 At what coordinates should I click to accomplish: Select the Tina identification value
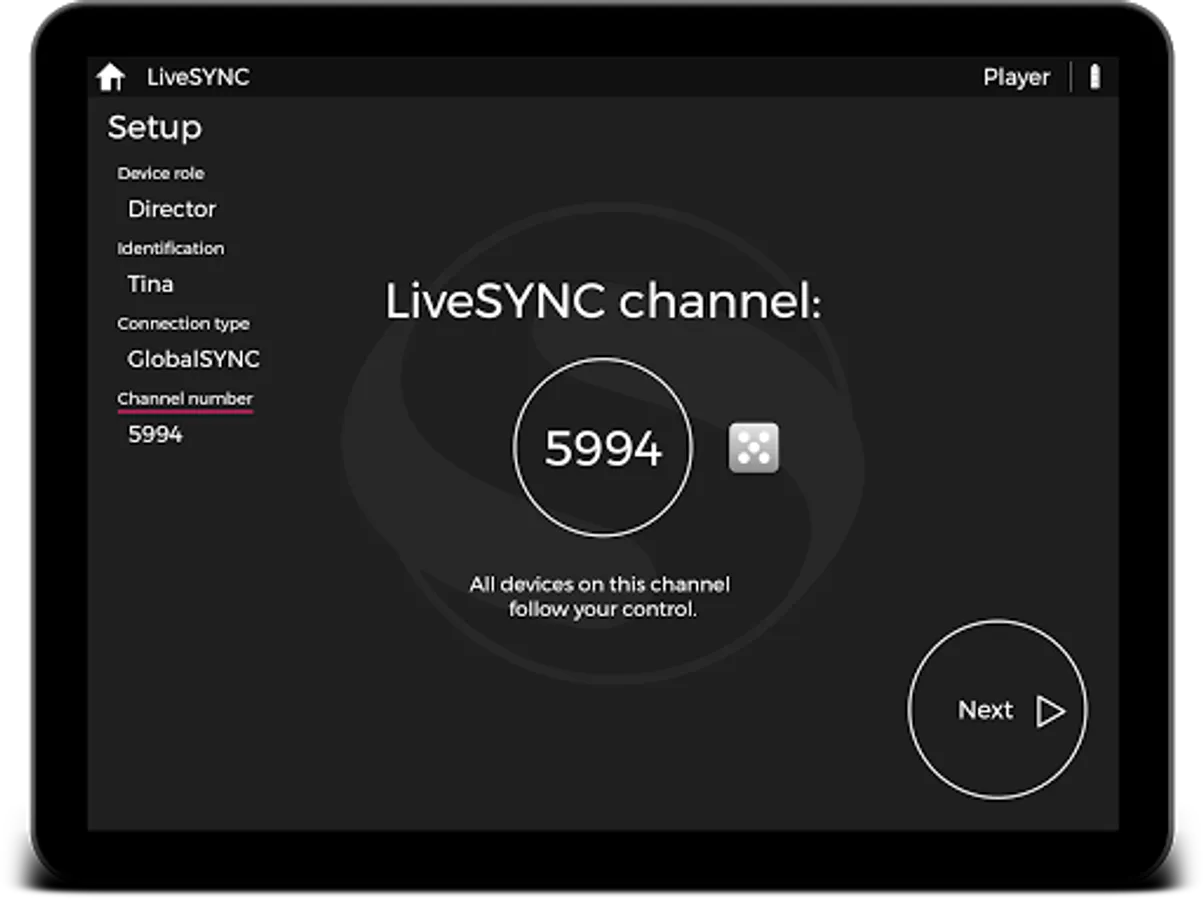(x=151, y=284)
